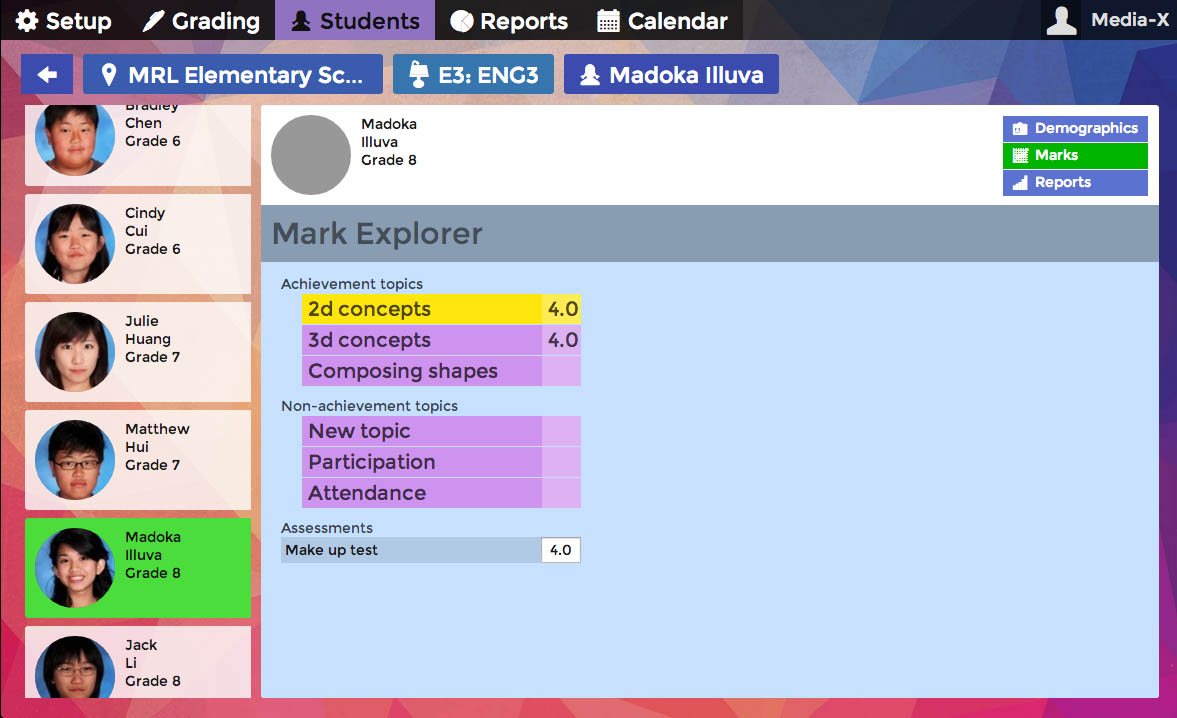Click the Madoka Illuva breadcrumb button
The height and width of the screenshot is (718, 1177).
coord(671,75)
